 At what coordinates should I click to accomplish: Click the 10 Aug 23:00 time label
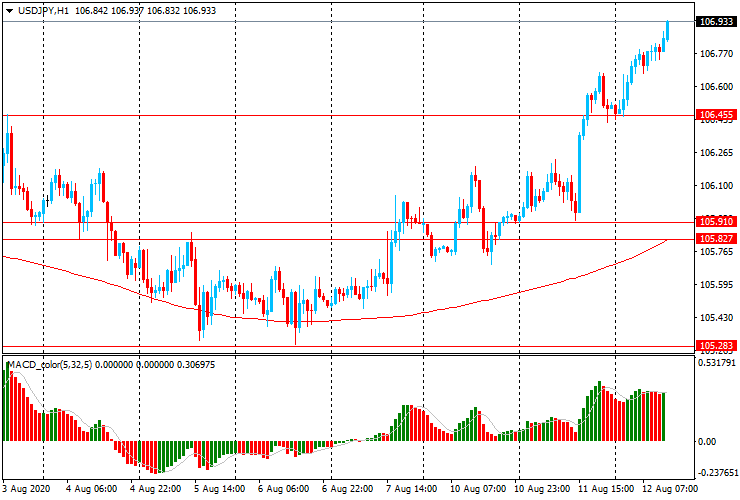[x=543, y=489]
